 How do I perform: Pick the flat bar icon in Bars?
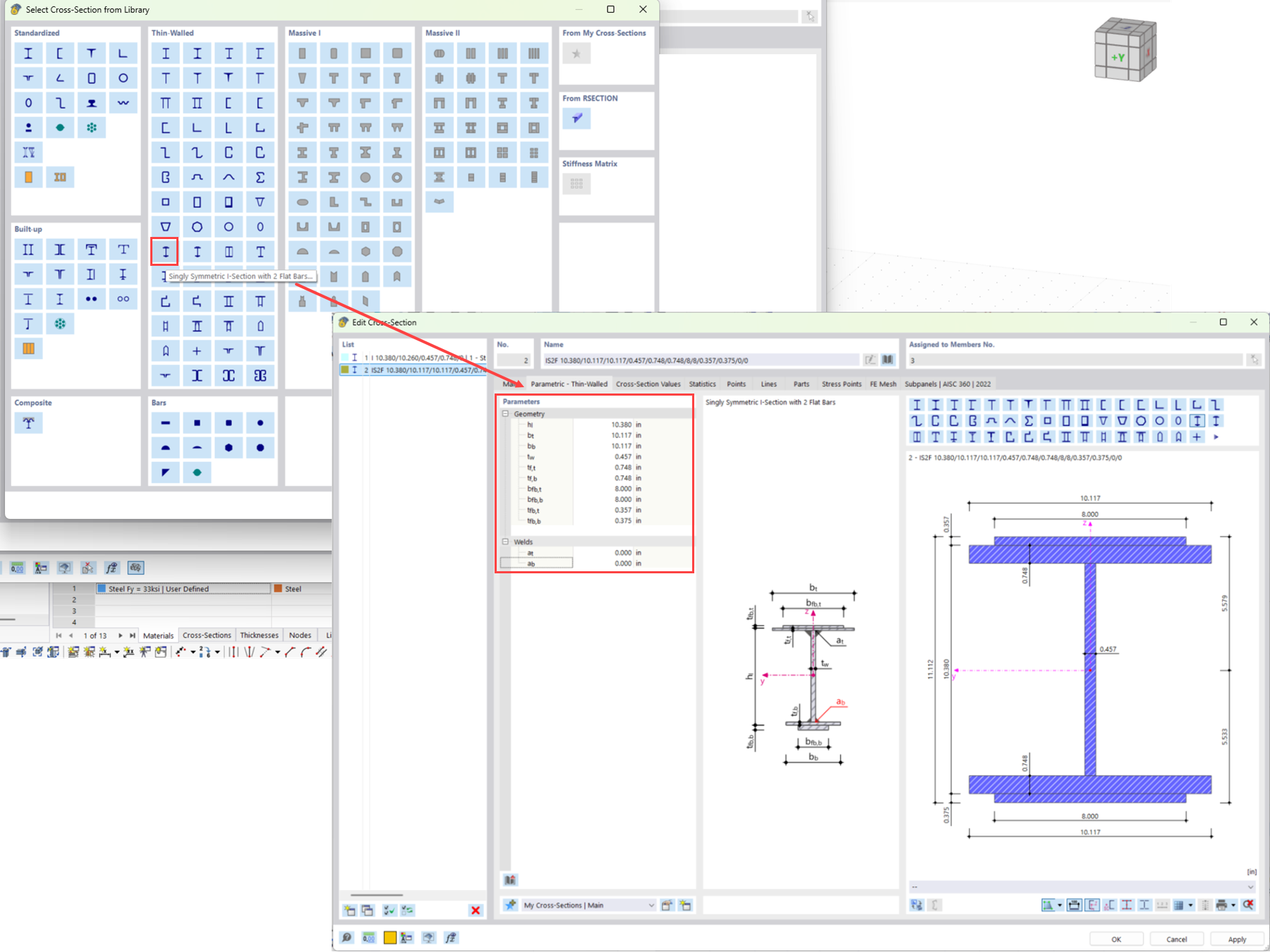click(165, 422)
